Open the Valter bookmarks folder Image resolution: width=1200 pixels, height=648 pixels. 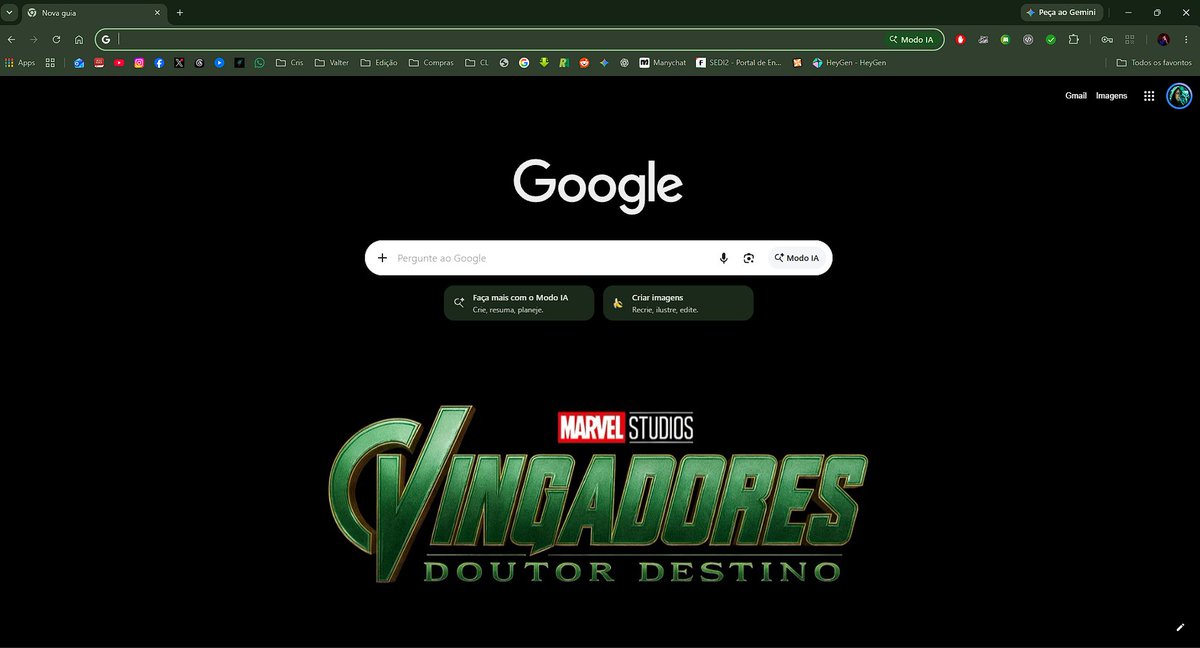(332, 63)
